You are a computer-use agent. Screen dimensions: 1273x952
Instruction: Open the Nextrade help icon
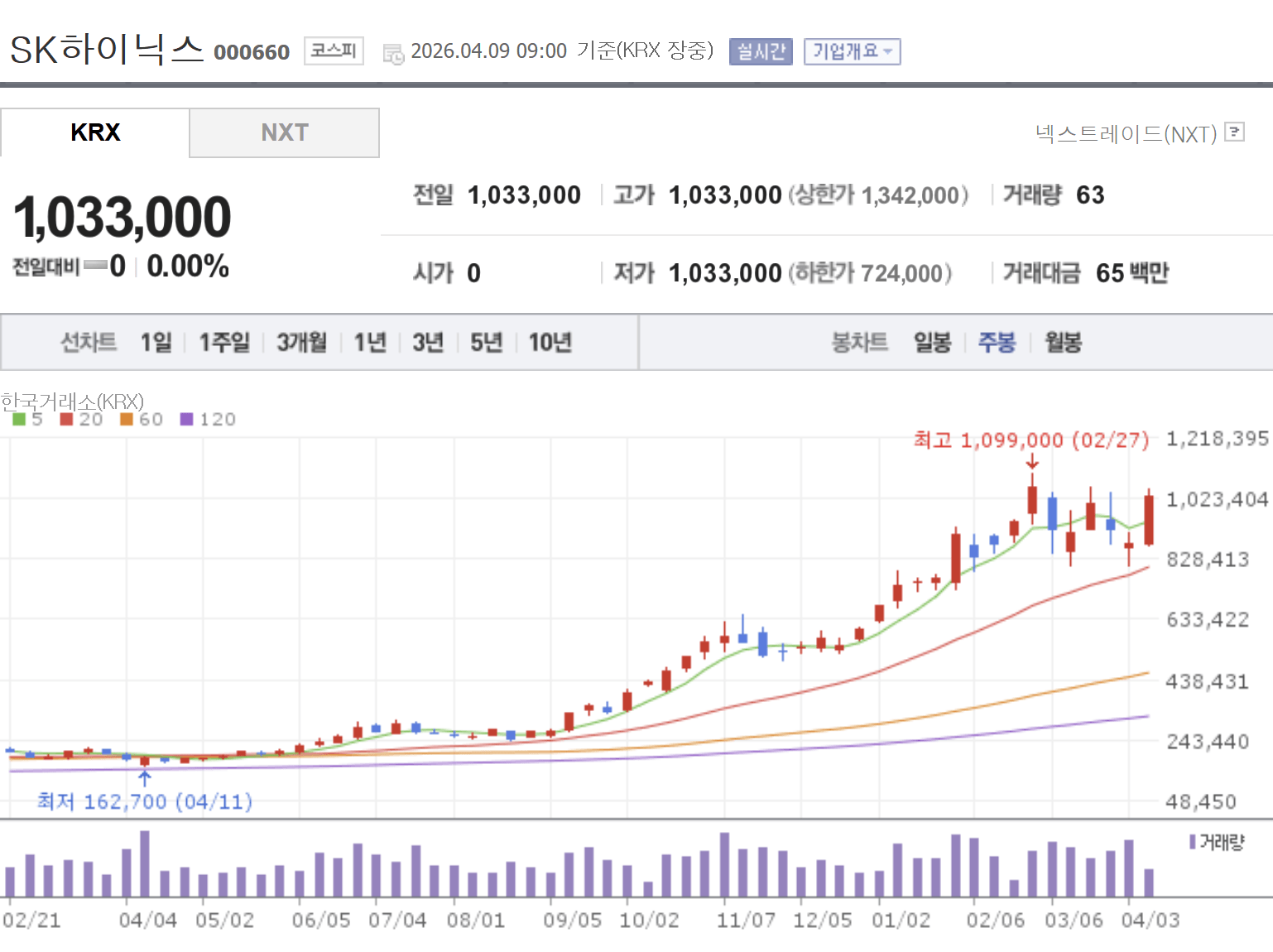pos(1235,132)
